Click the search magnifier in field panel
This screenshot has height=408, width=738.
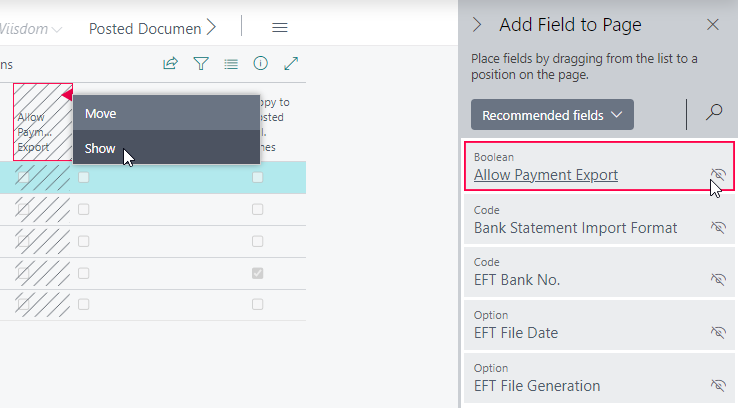click(x=714, y=112)
